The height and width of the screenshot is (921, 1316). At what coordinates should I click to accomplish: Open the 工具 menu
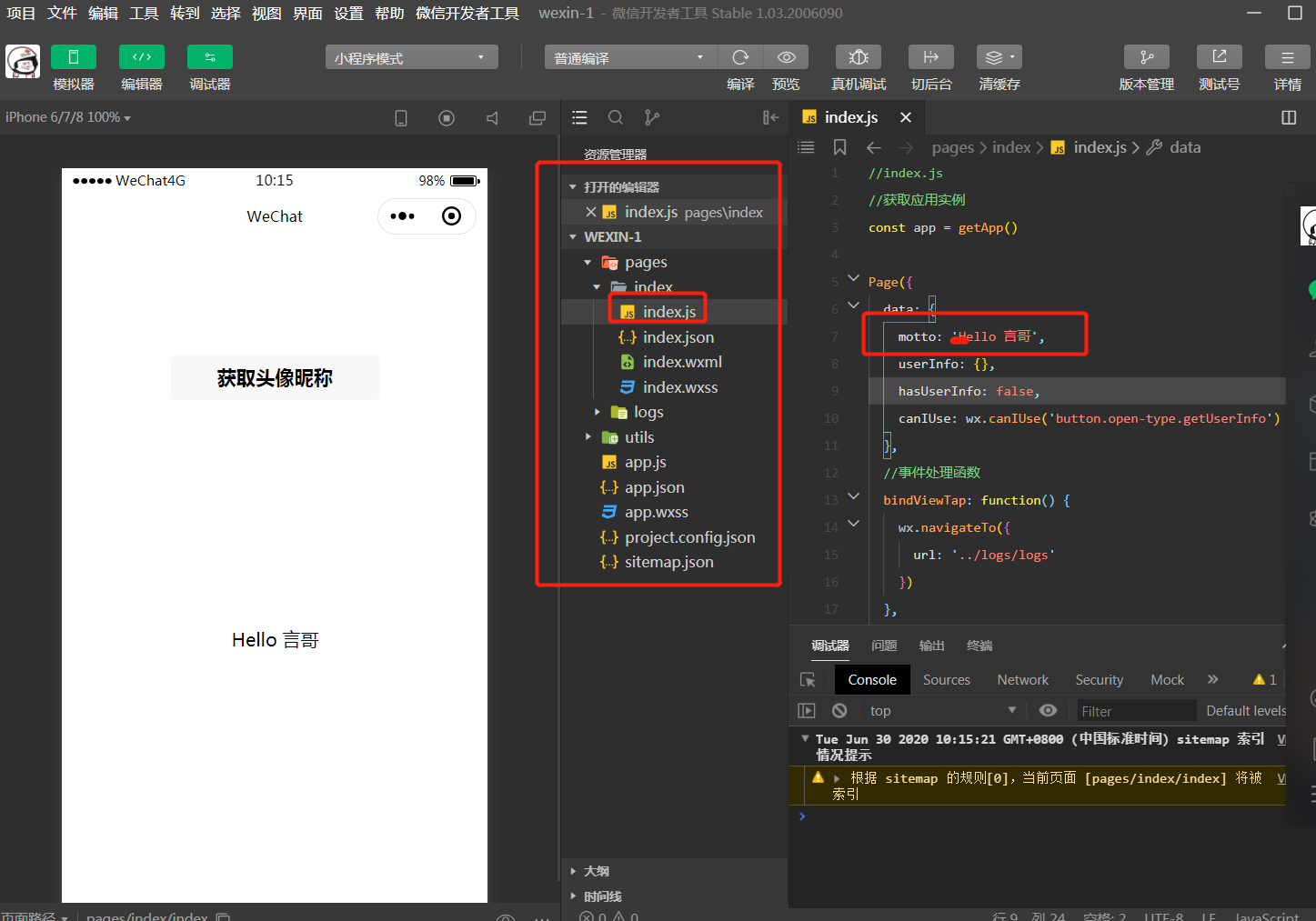(144, 13)
